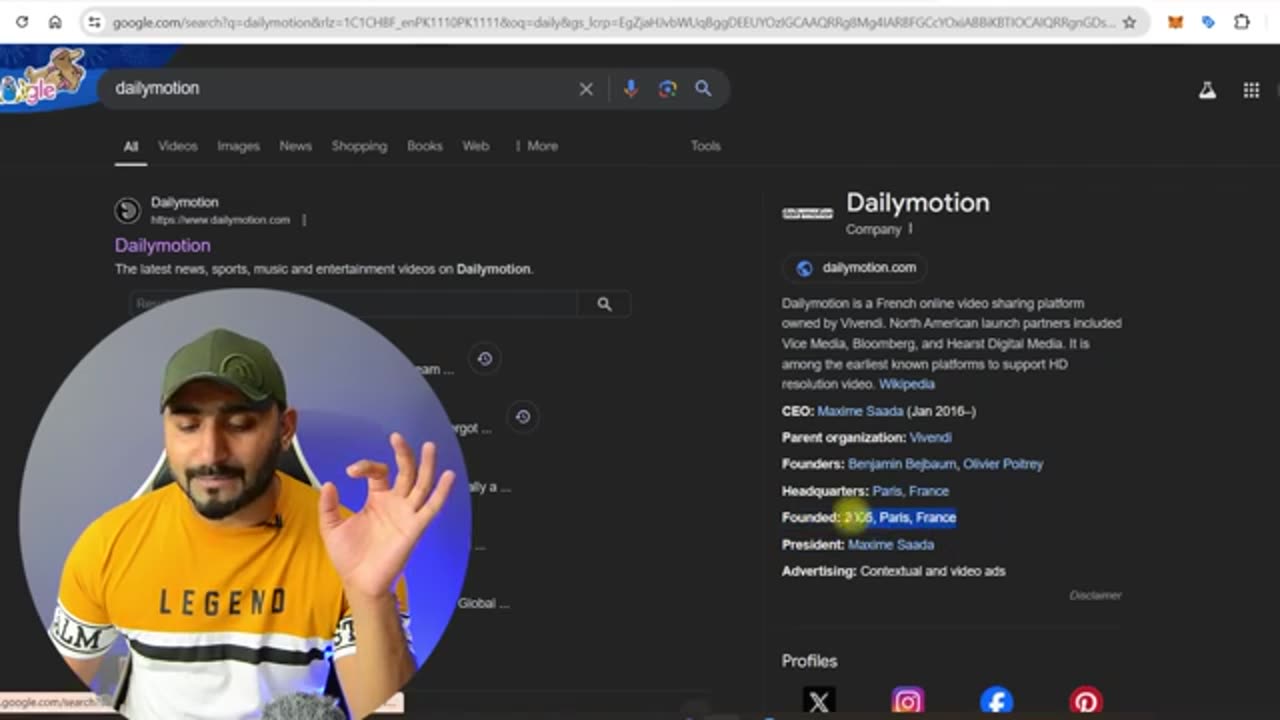This screenshot has height=720, width=1280.
Task: Open Dailymotion's Facebook profile
Action: point(997,701)
